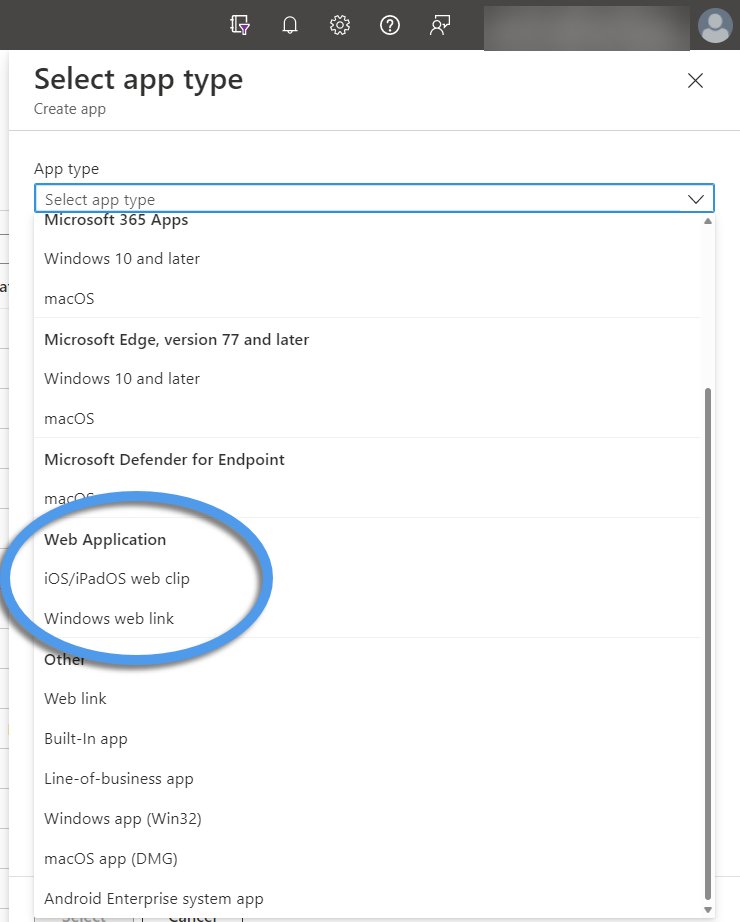
Task: Choose macOS under Microsoft Edge
Action: [x=368, y=419]
